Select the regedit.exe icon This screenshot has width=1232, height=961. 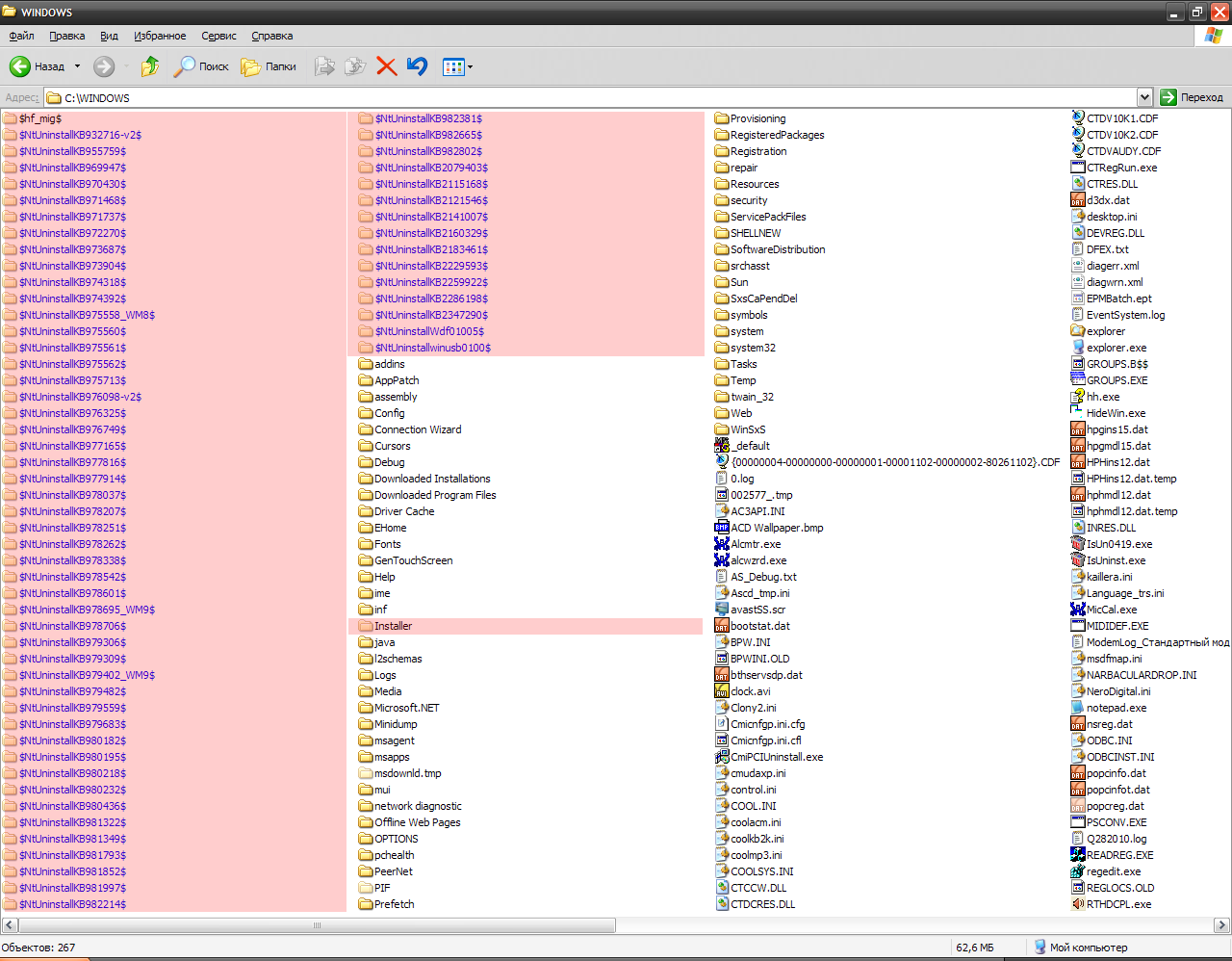pyautogui.click(x=1078, y=871)
